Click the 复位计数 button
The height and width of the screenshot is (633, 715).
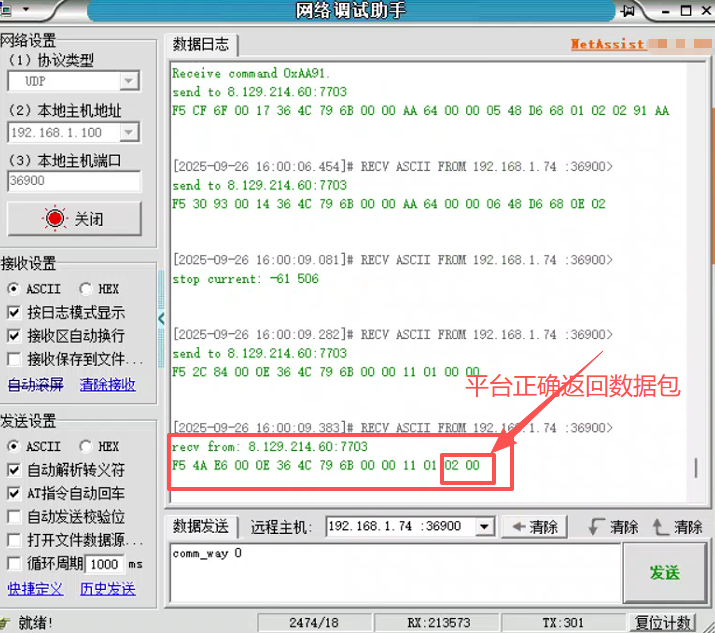(x=663, y=623)
